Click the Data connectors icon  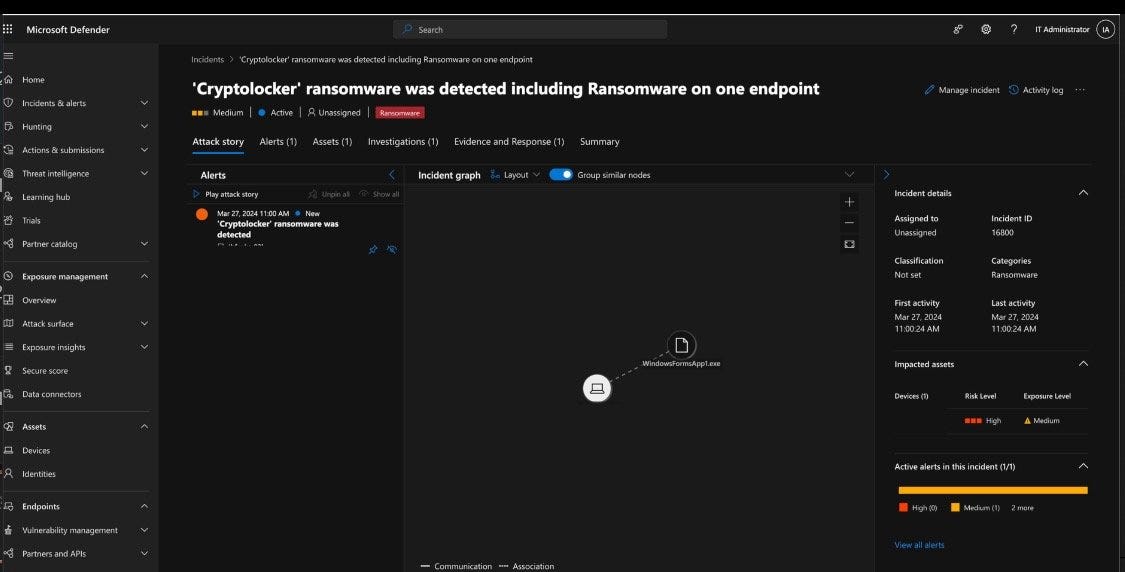(9, 394)
